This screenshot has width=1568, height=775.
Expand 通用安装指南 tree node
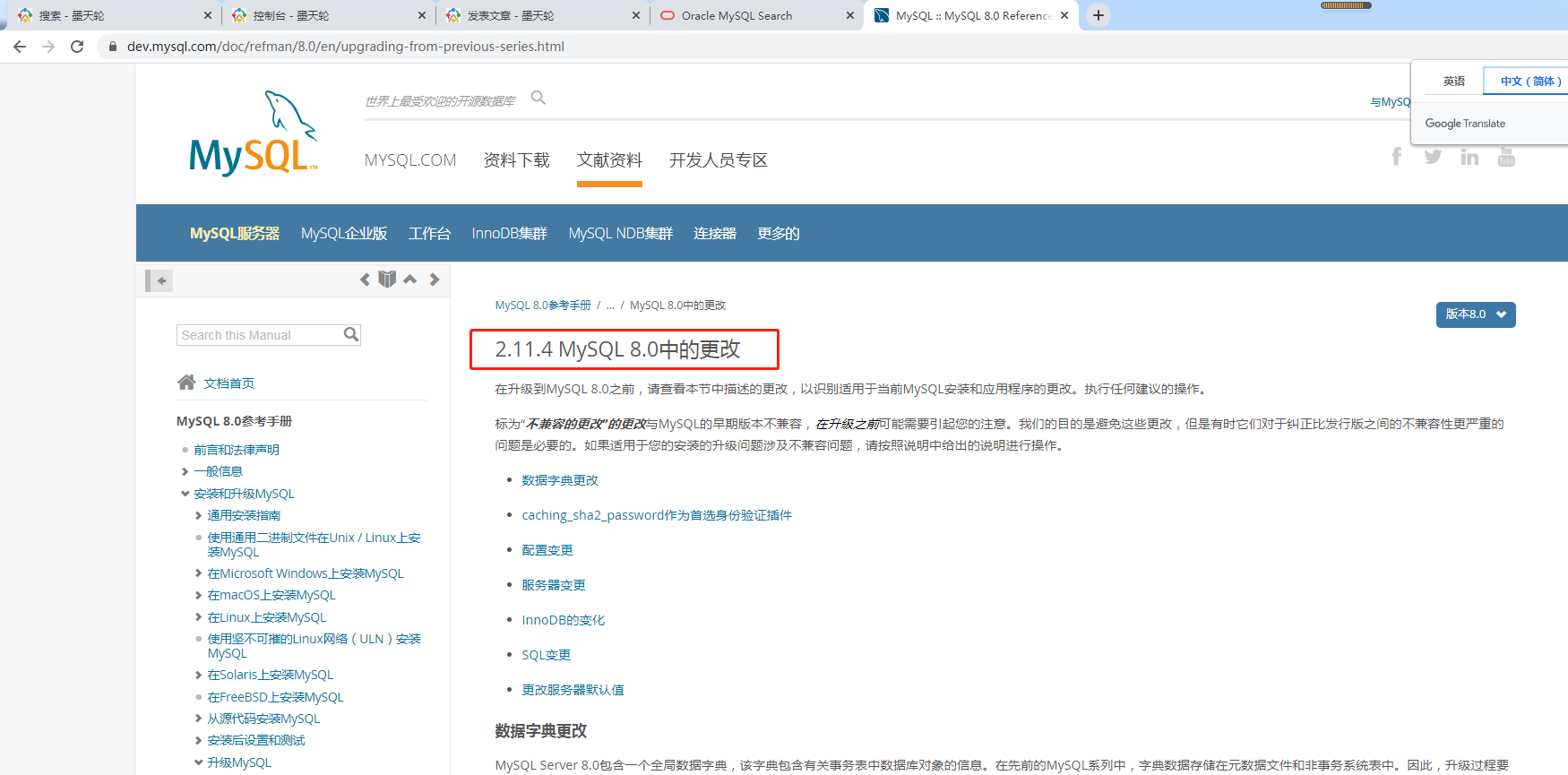click(x=199, y=515)
